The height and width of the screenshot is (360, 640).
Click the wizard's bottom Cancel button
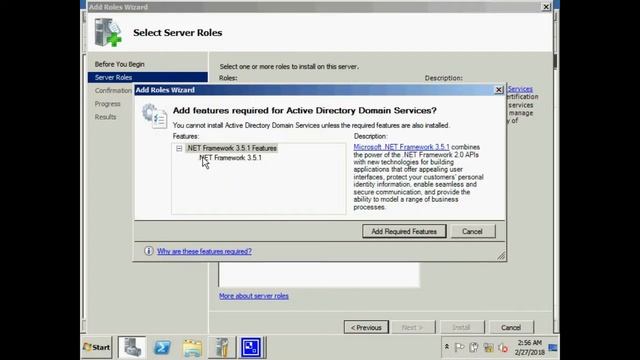511,327
